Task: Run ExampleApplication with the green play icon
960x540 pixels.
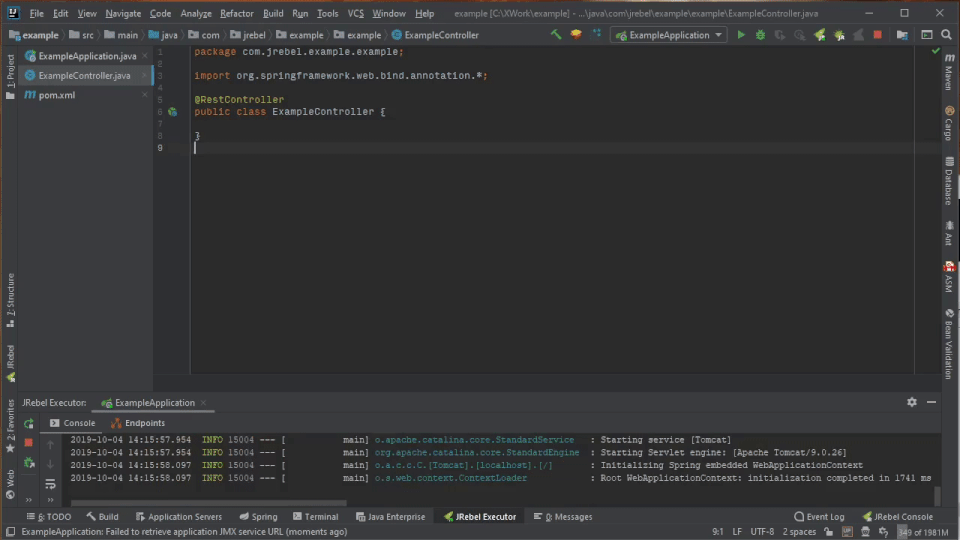Action: tap(741, 35)
